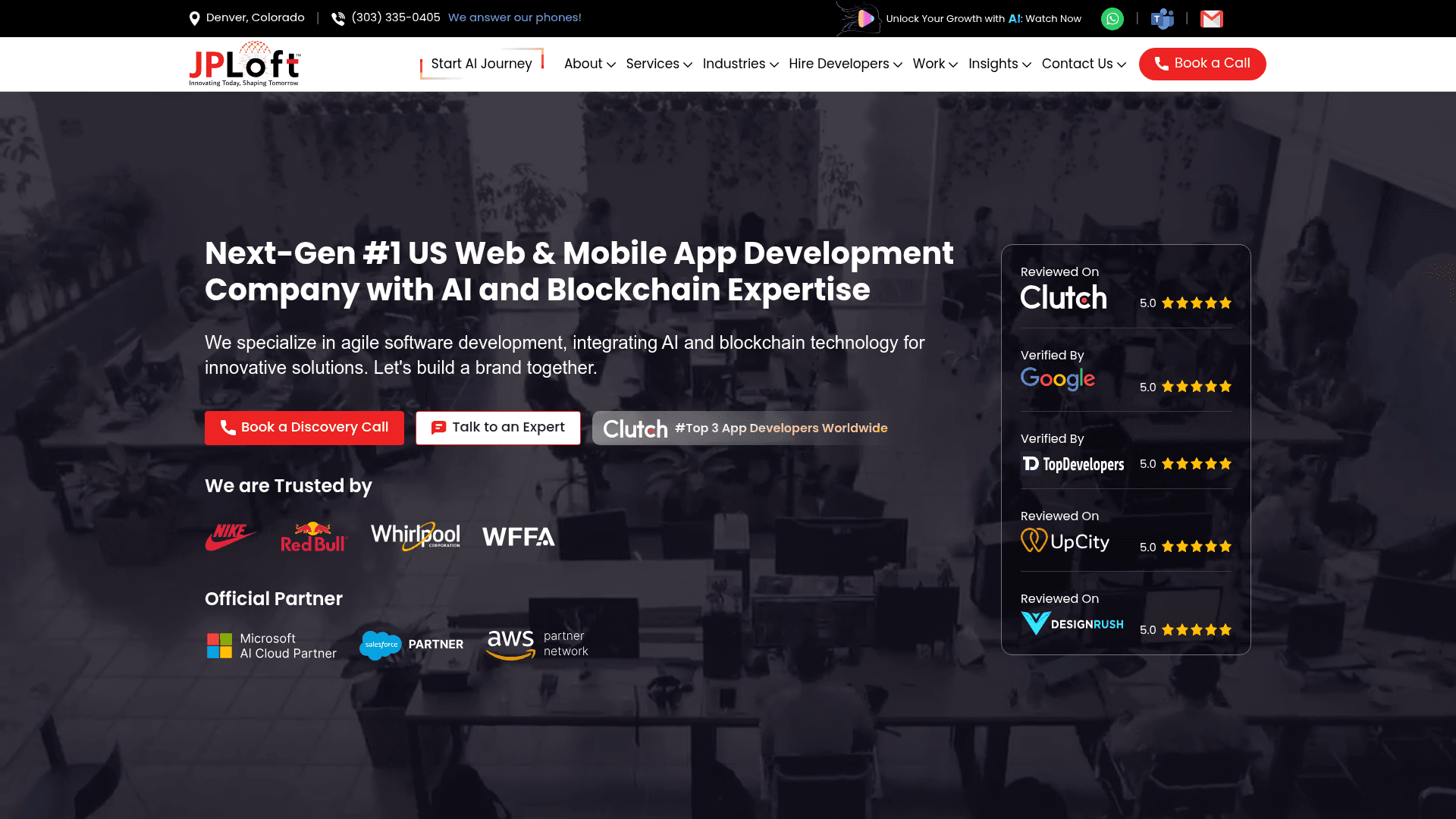Click the JPLoft logo

[x=243, y=63]
